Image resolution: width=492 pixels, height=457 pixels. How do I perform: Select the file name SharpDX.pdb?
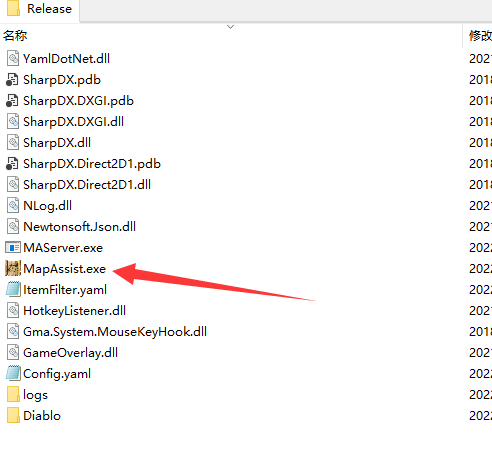[x=62, y=80]
